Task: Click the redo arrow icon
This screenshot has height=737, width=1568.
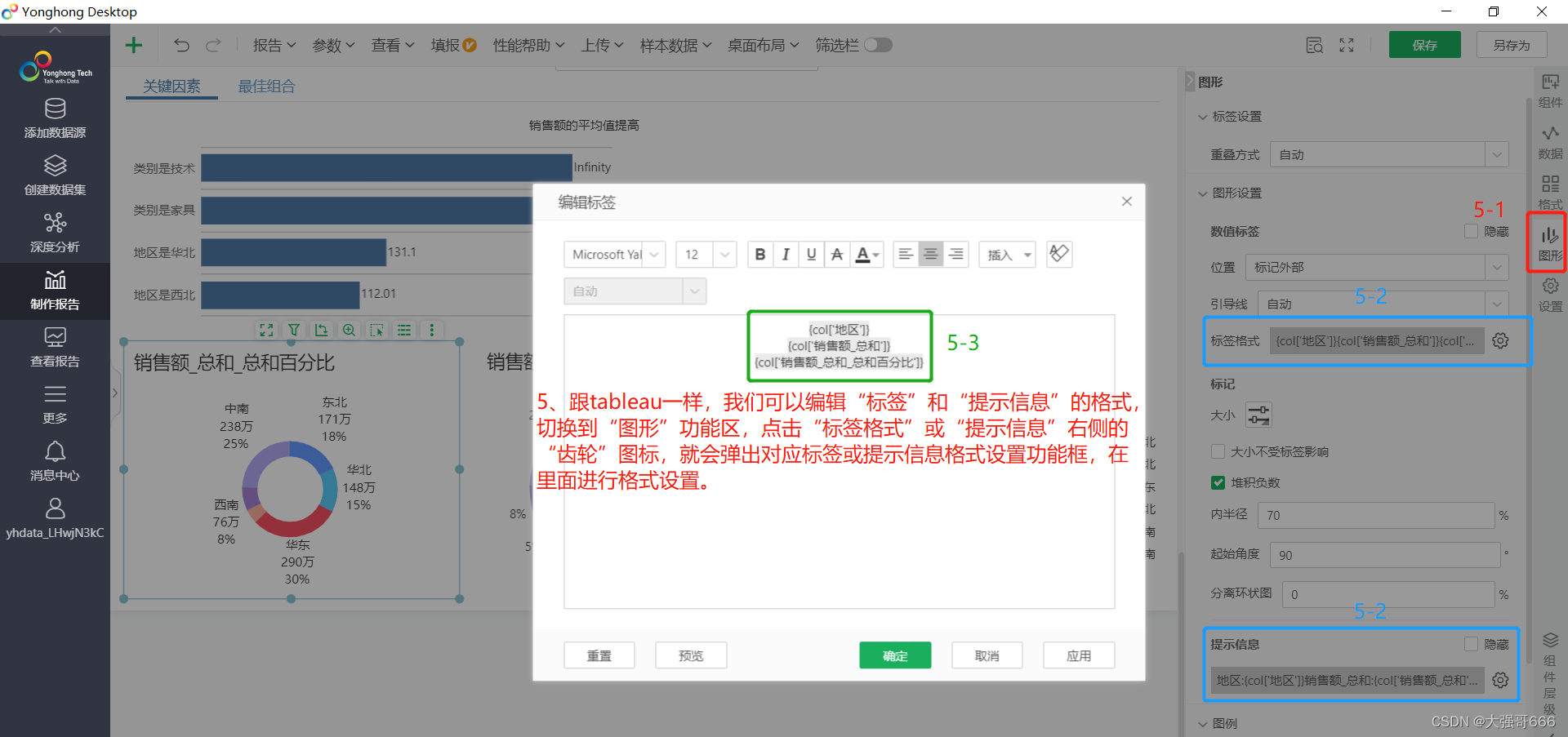Action: tap(213, 46)
